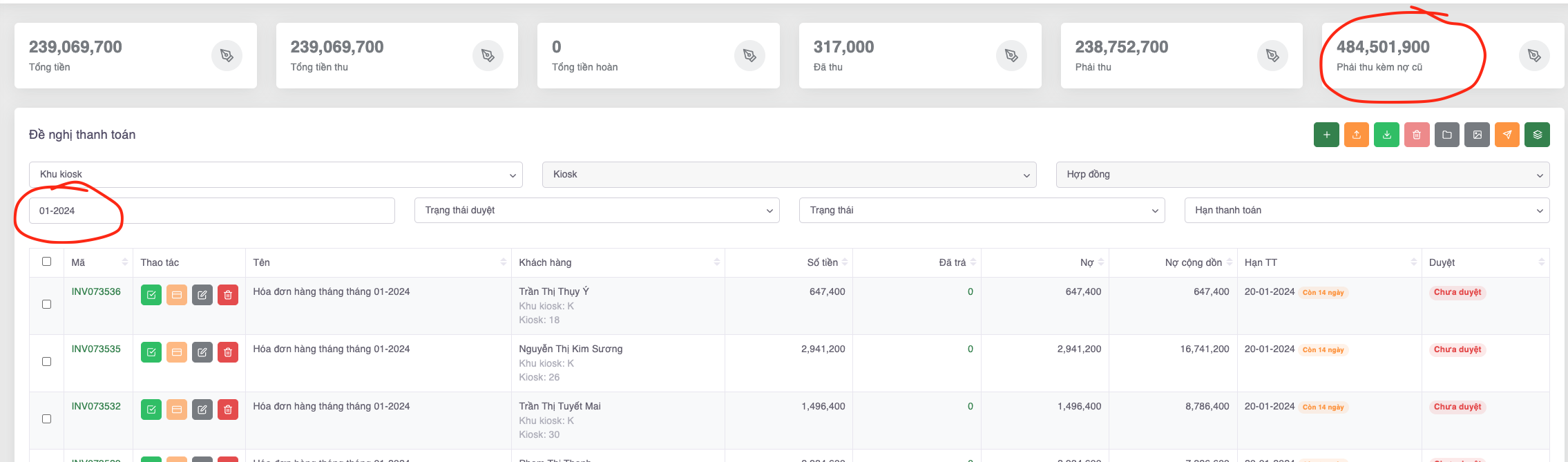Screen dimensions: 1568x462
Task: Check the box for row INV073536
Action: (47, 305)
